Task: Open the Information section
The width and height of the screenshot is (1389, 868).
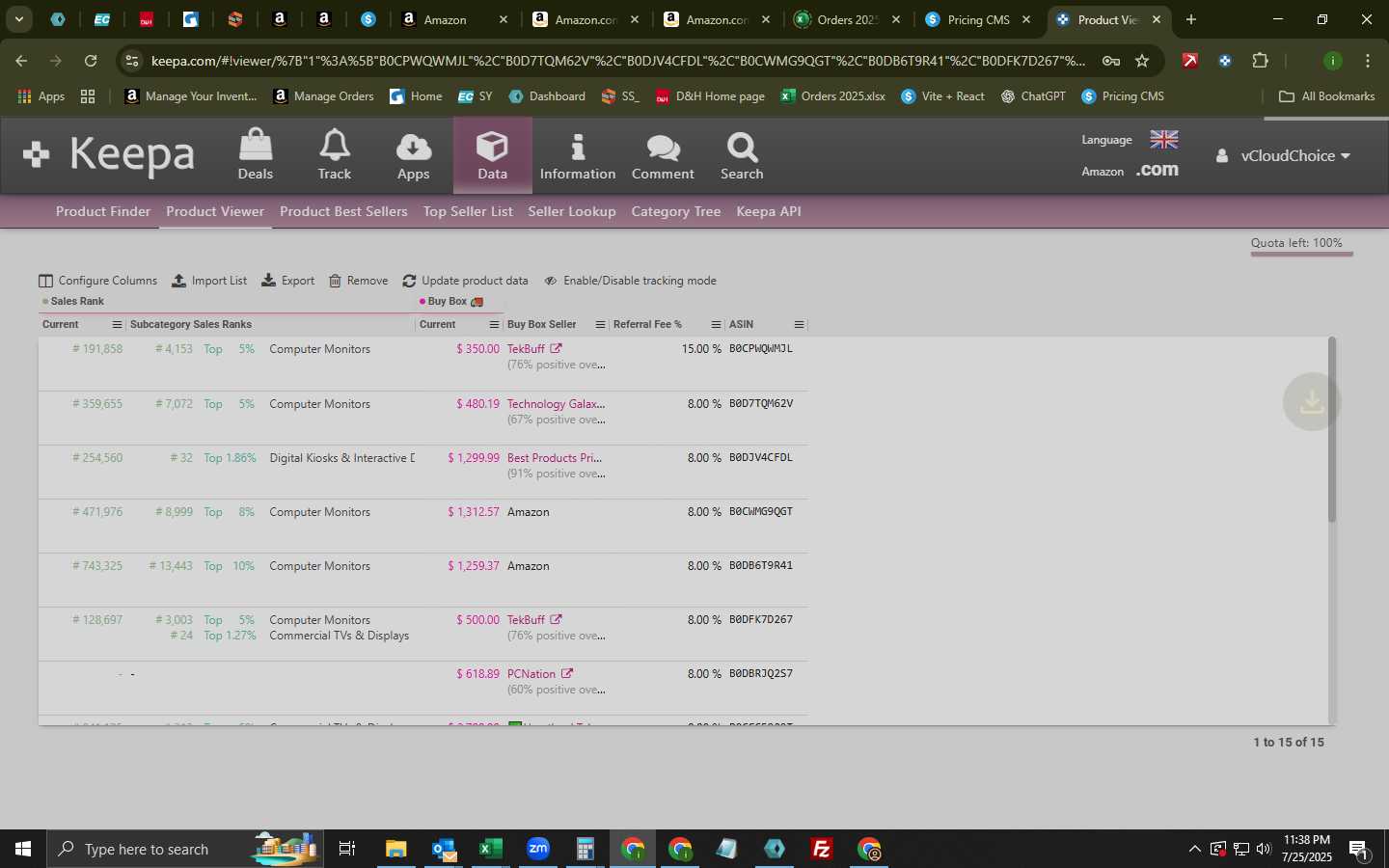Action: click(578, 155)
